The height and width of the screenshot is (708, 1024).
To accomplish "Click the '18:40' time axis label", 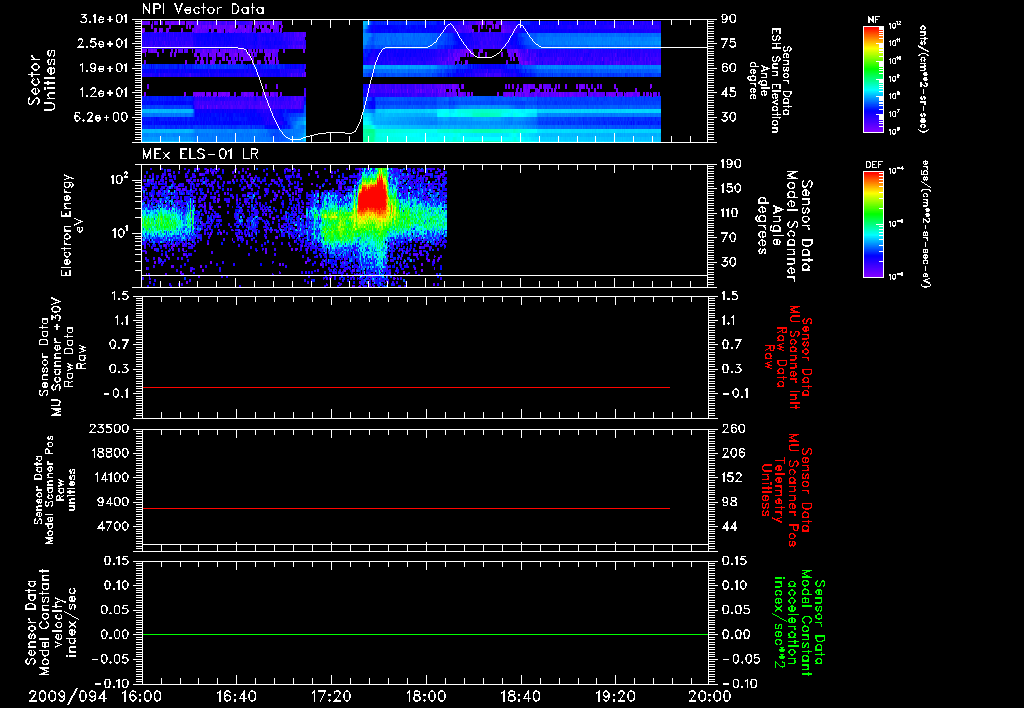I will 520,696.
